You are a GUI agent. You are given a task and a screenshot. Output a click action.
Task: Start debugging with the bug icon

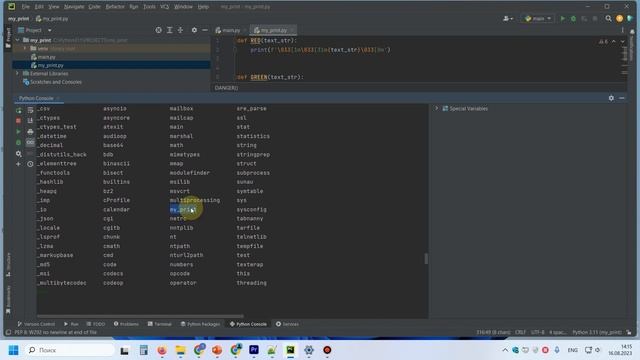pyautogui.click(x=573, y=18)
